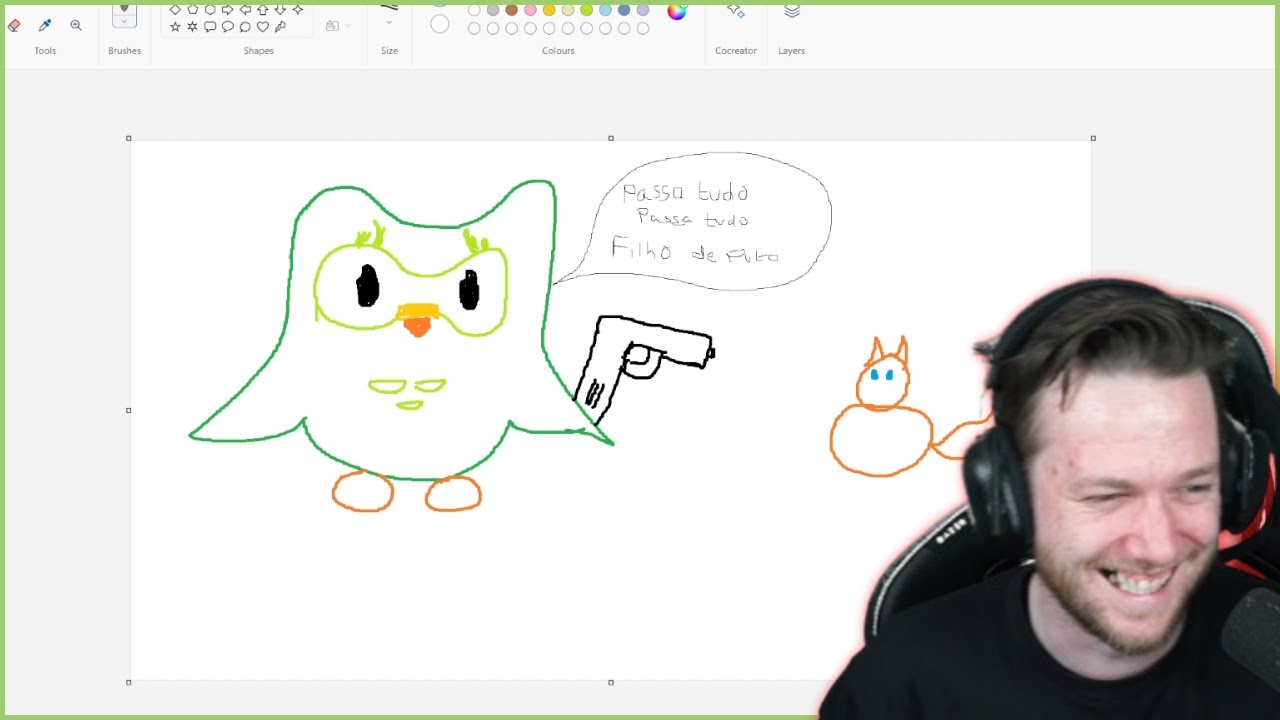Choose the heart shape
The height and width of the screenshot is (720, 1280).
(x=263, y=27)
